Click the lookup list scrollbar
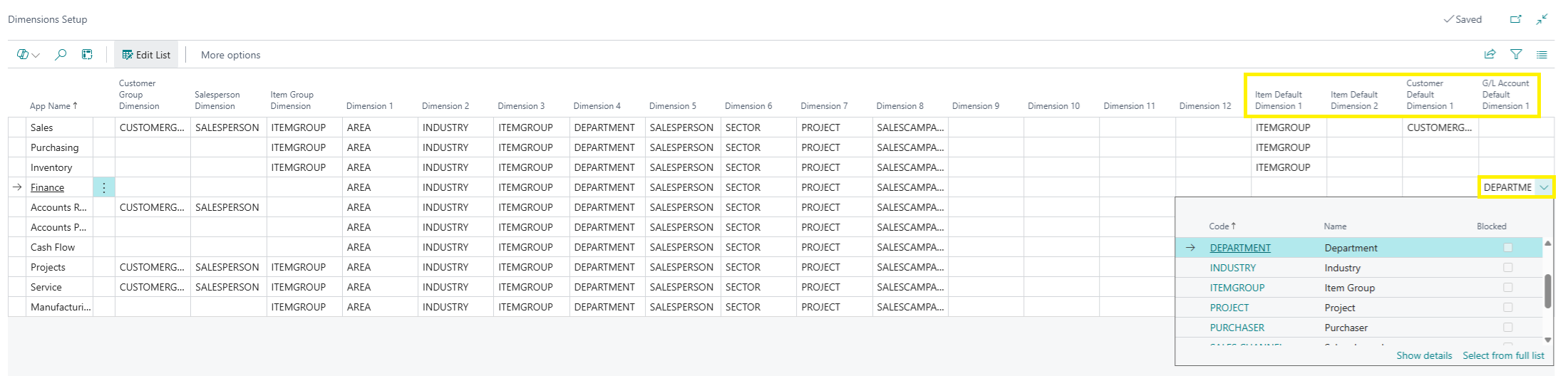The height and width of the screenshot is (376, 1568). pyautogui.click(x=1547, y=291)
